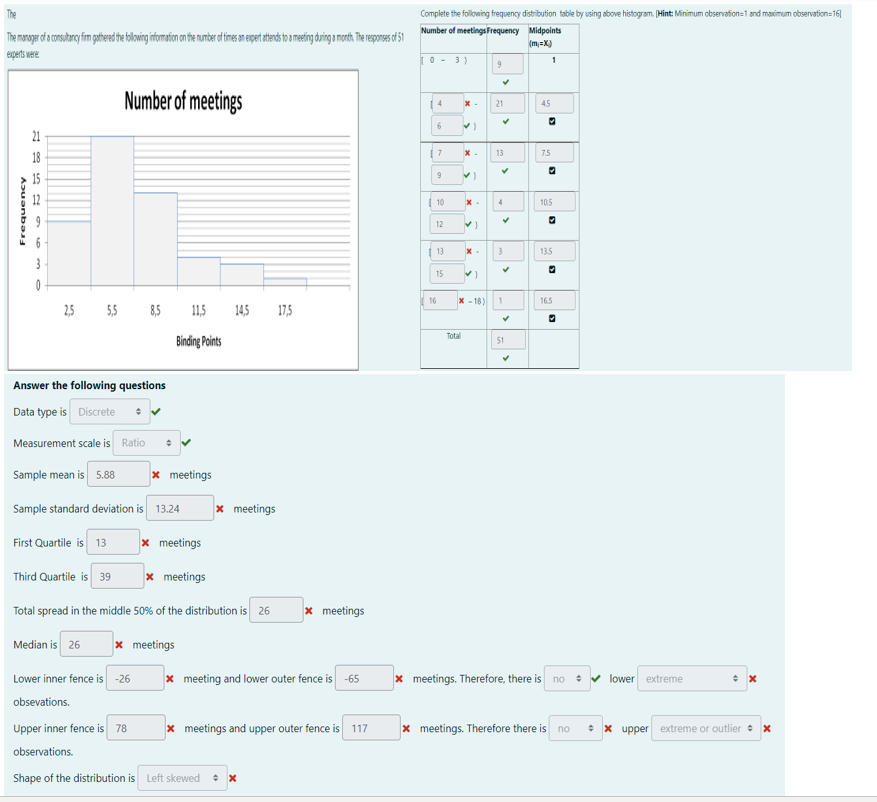The height and width of the screenshot is (802, 877).
Task: Open the upper fence 'no' dropdown
Action: coord(576,728)
